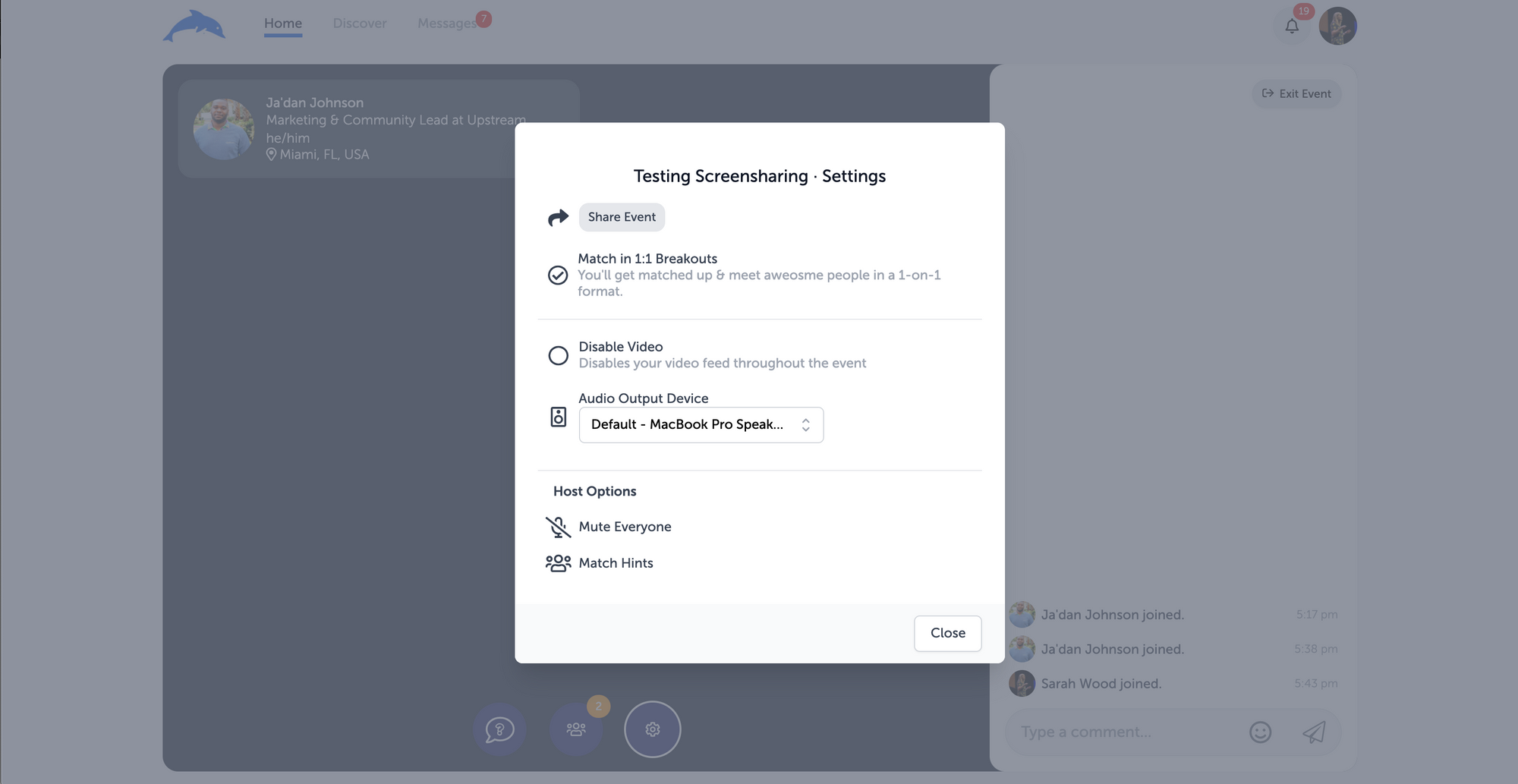This screenshot has width=1518, height=784.
Task: Click the Exit Event button
Action: tap(1296, 93)
